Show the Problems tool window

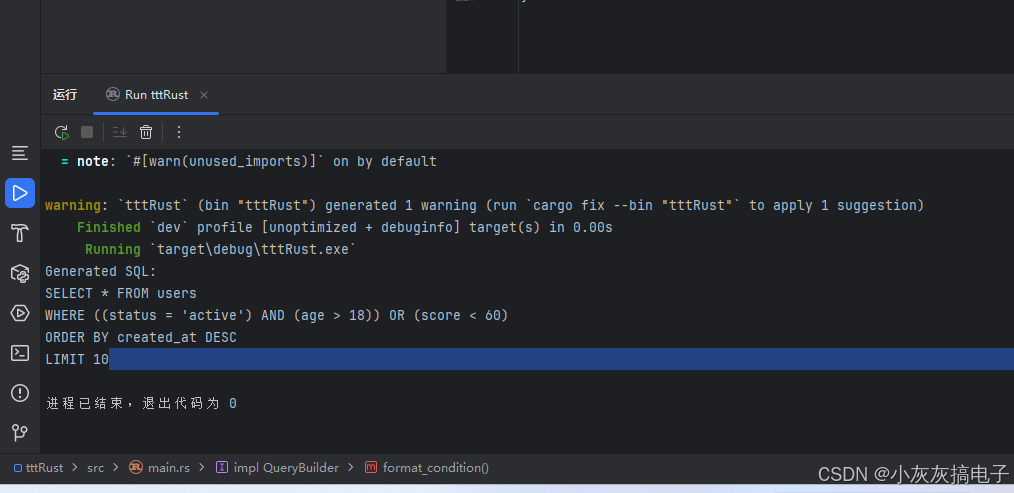coord(20,393)
